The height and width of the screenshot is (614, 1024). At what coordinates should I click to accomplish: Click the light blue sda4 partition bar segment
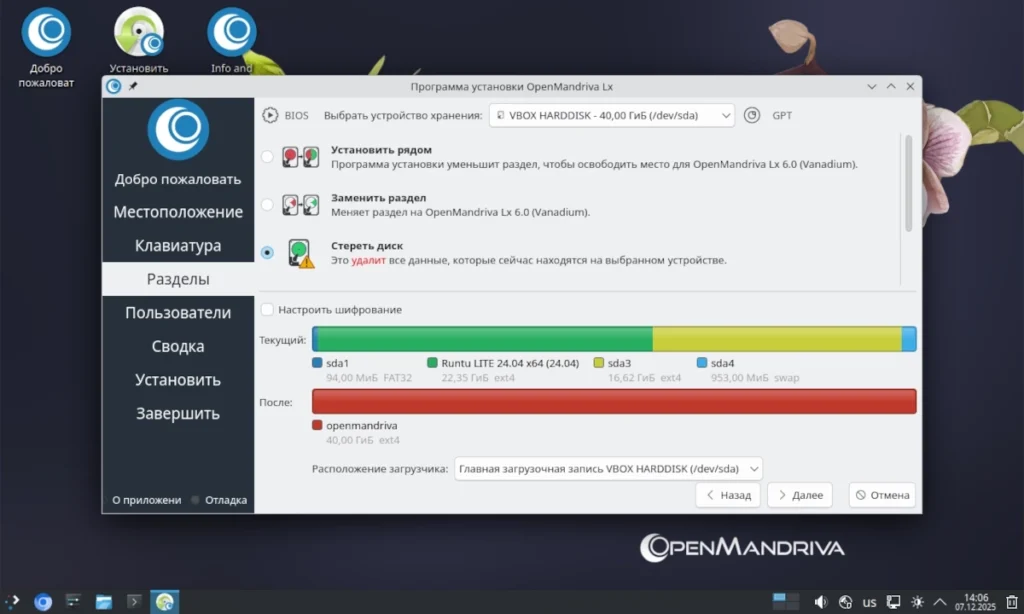pyautogui.click(x=909, y=339)
